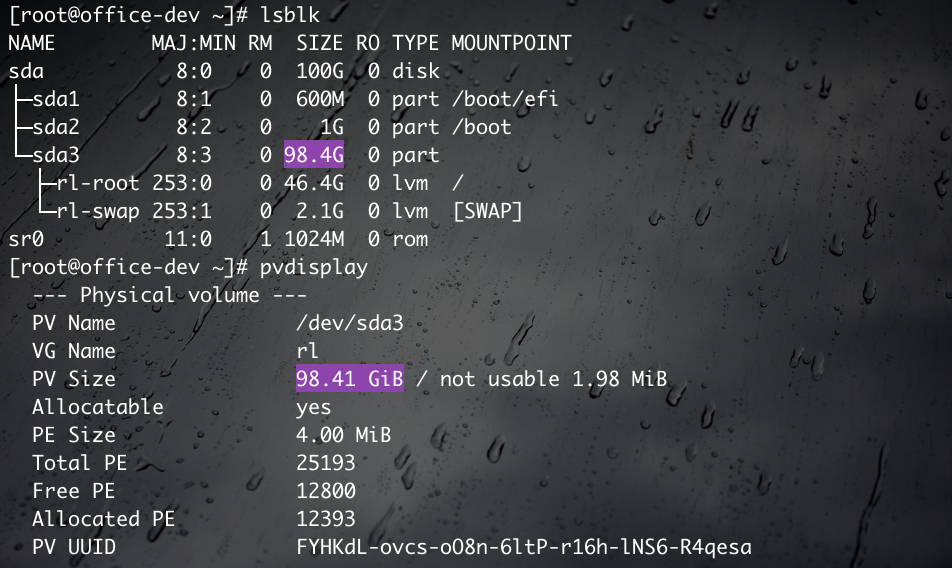
Task: Click the /dev/sda3 PV Name value
Action: coord(350,323)
